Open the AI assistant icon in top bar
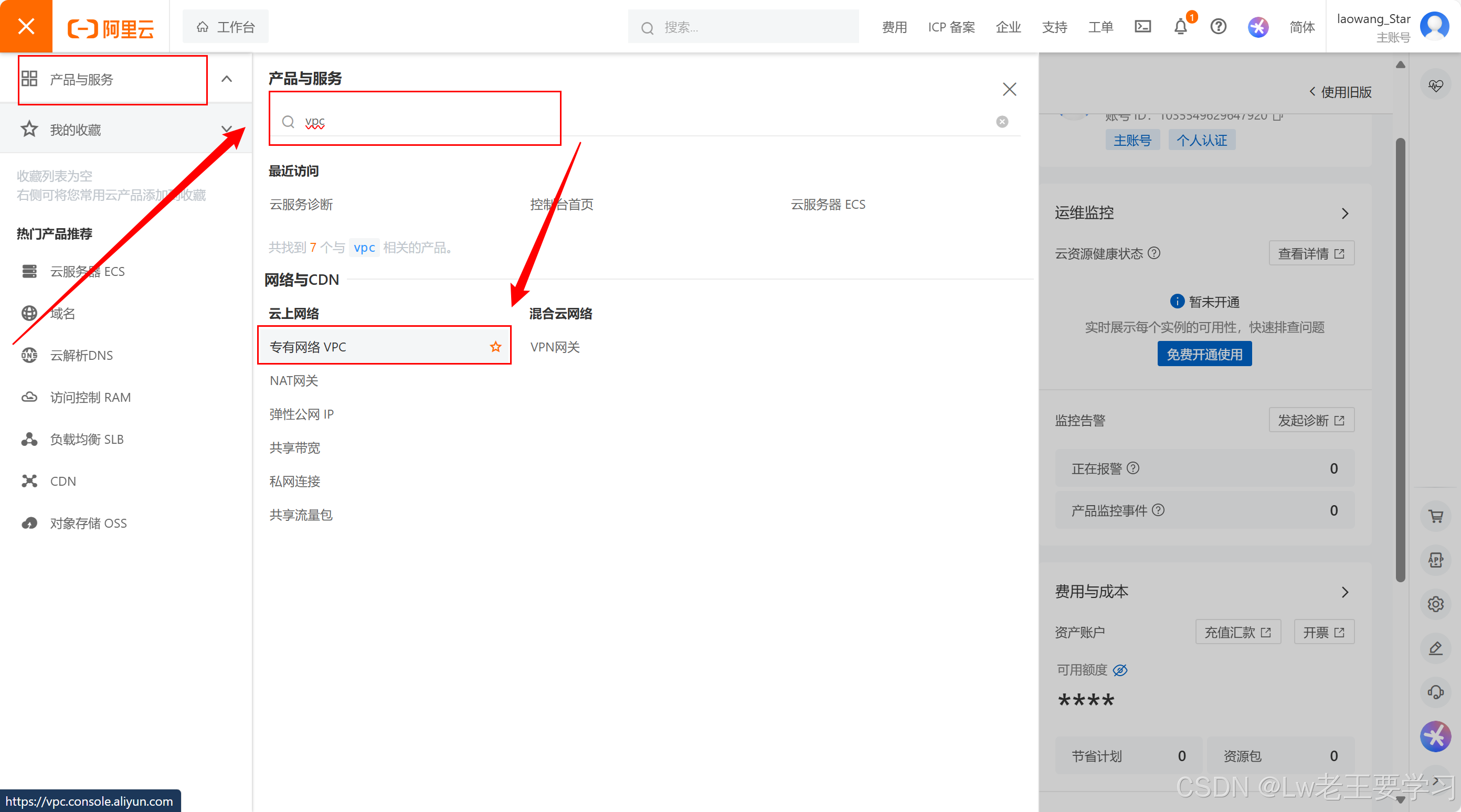This screenshot has height=812, width=1461. (1257, 27)
